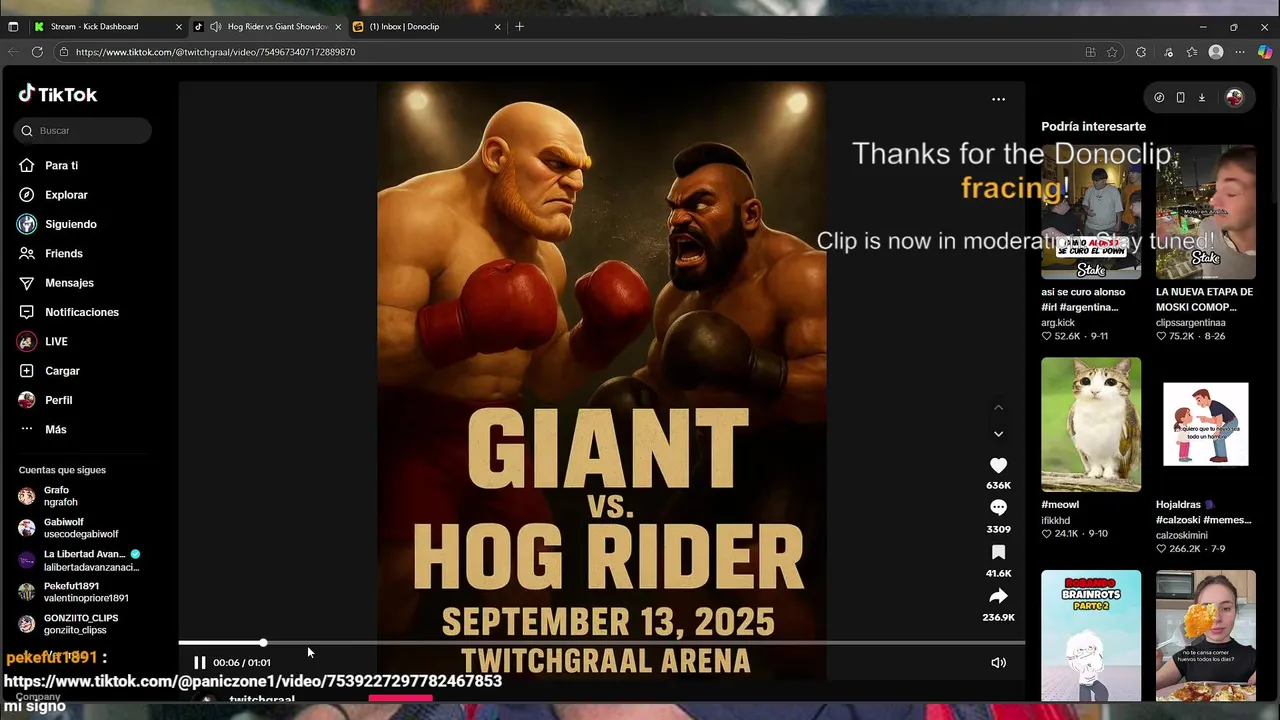1280x720 pixels.
Task: Open browser tab actions menu icon
Action: [x=13, y=27]
